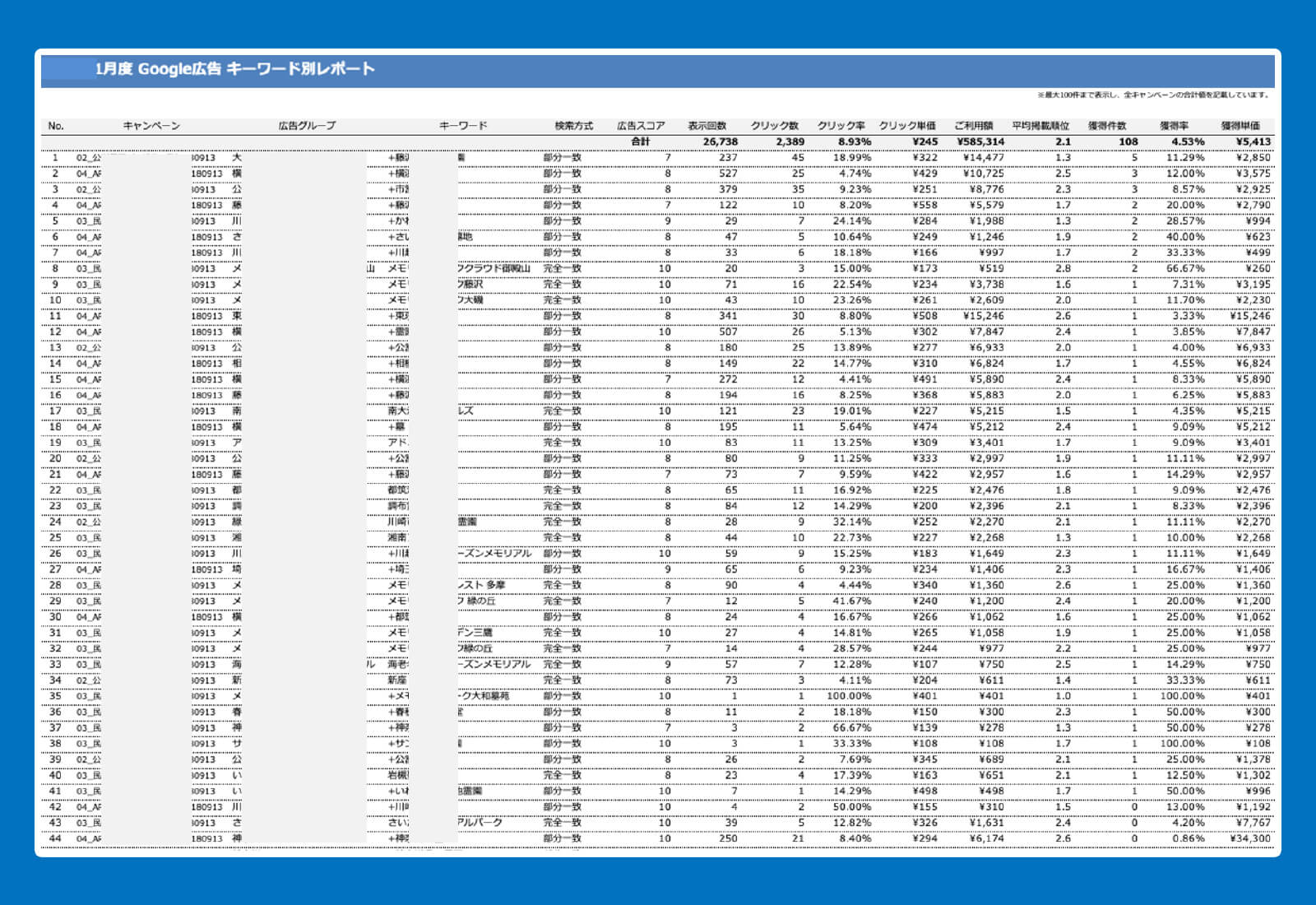This screenshot has height=905, width=1316.
Task: Click the クリック率 column header
Action: 841,126
